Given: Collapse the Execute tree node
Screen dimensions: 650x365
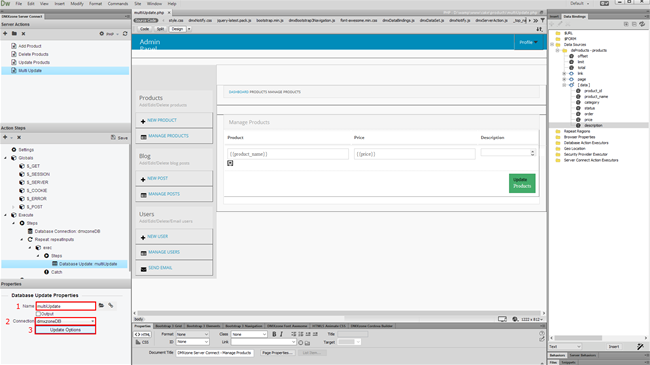Looking at the screenshot, I should click(x=5, y=215).
